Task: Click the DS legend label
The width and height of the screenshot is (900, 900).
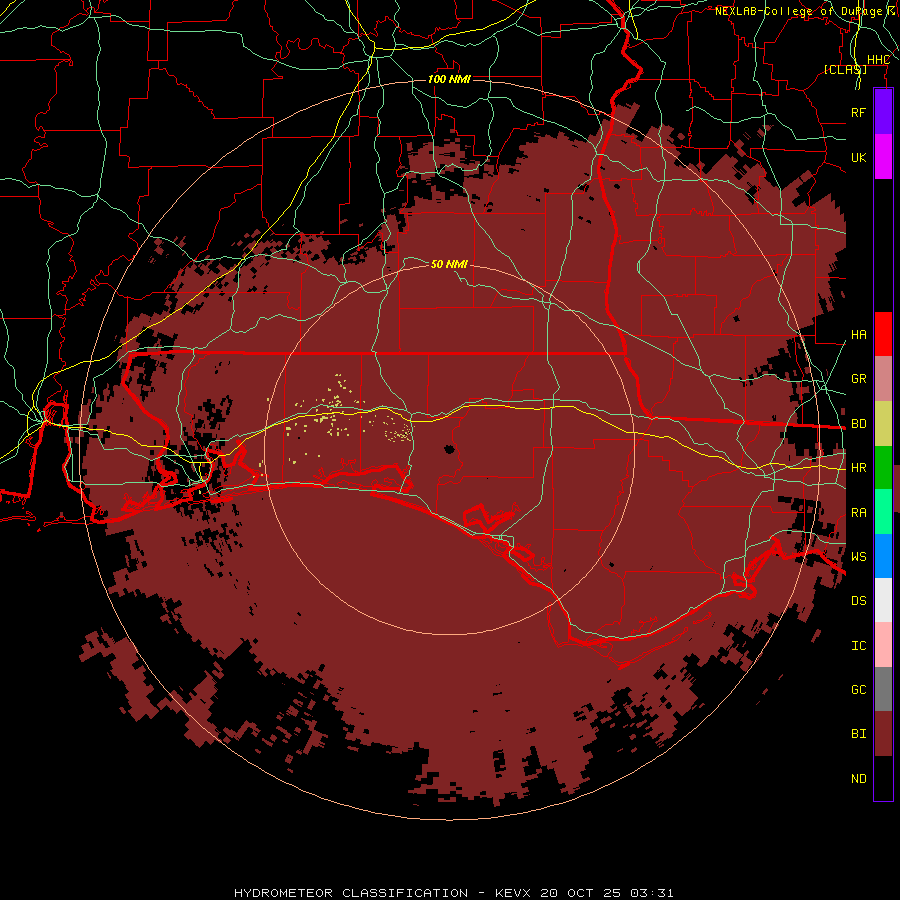Action: point(859,601)
